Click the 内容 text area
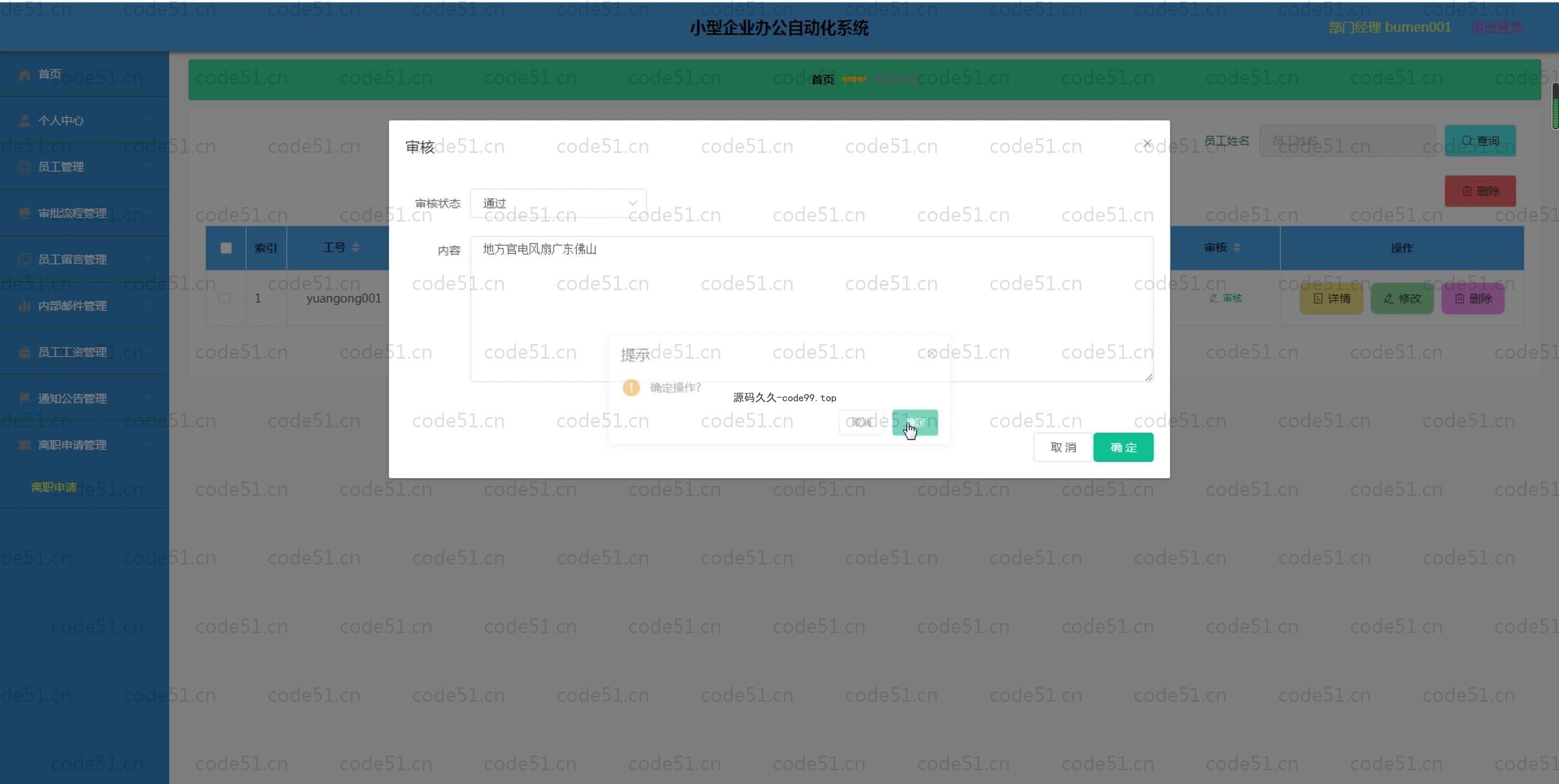1559x784 pixels. [x=812, y=309]
